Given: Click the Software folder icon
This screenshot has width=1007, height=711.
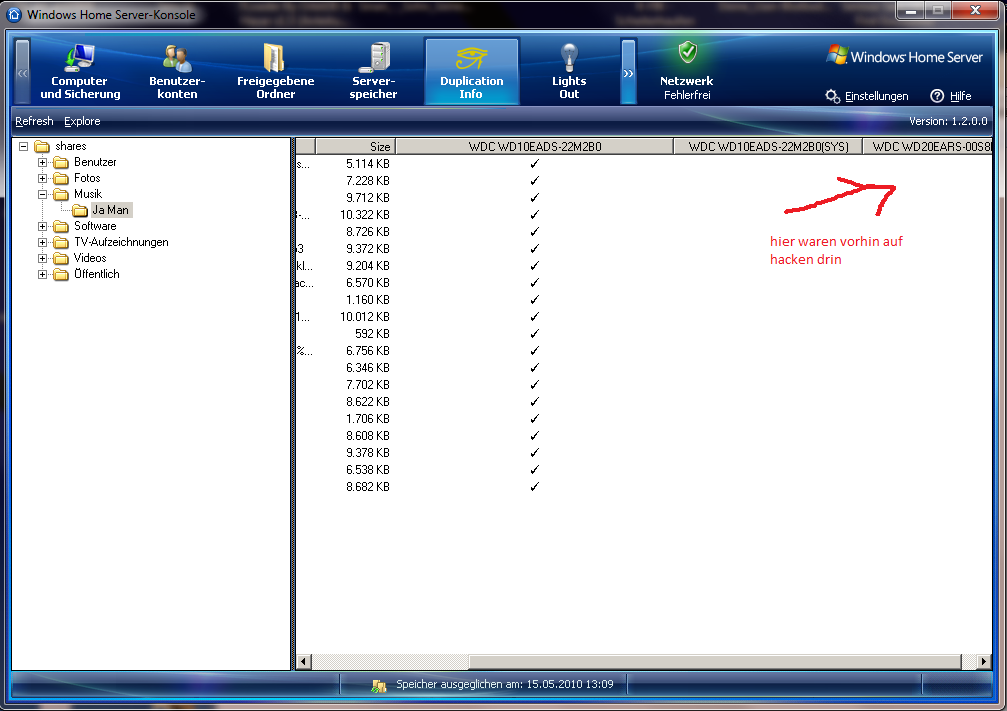Looking at the screenshot, I should coord(61,227).
